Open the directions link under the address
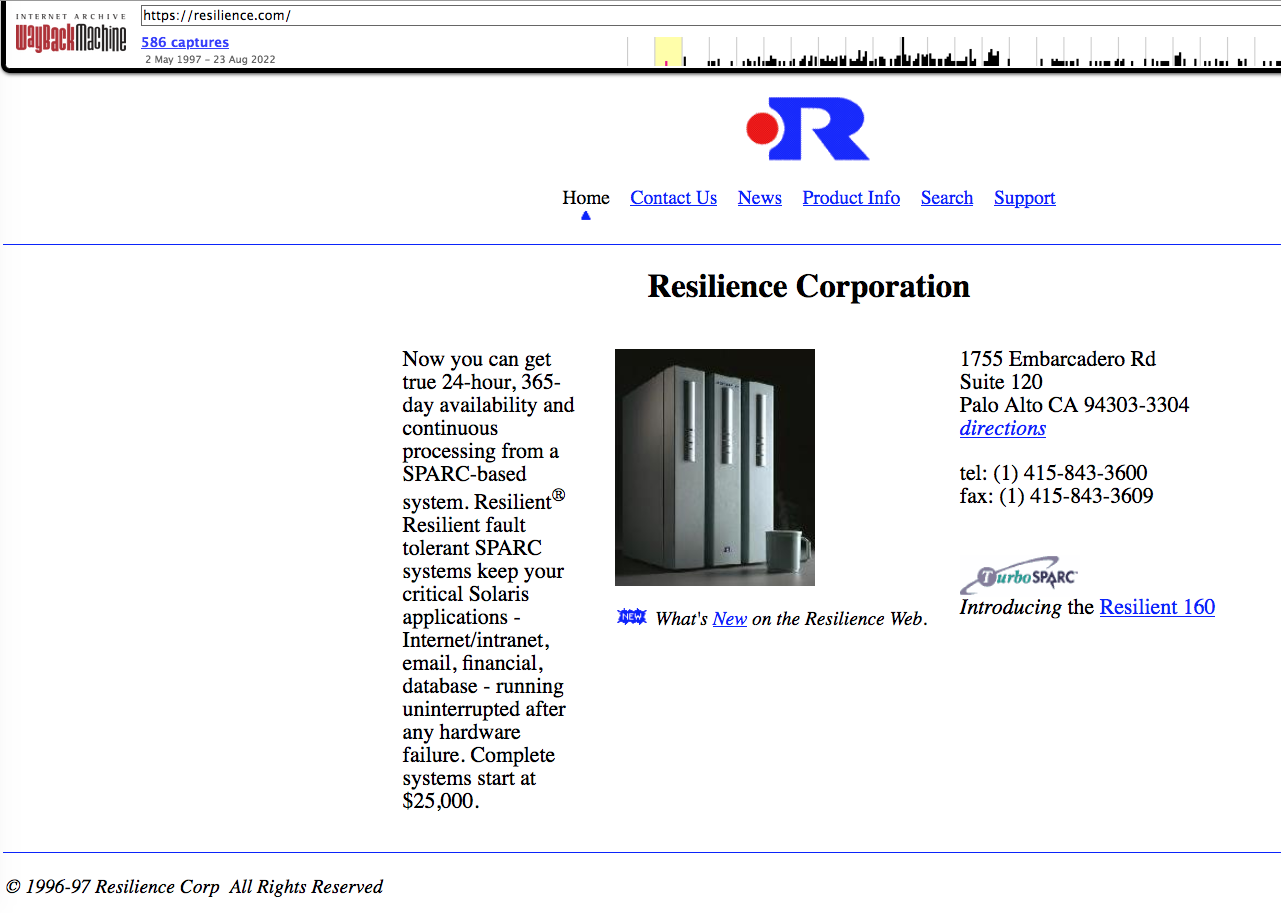Image resolution: width=1281 pixels, height=913 pixels. tap(1002, 428)
